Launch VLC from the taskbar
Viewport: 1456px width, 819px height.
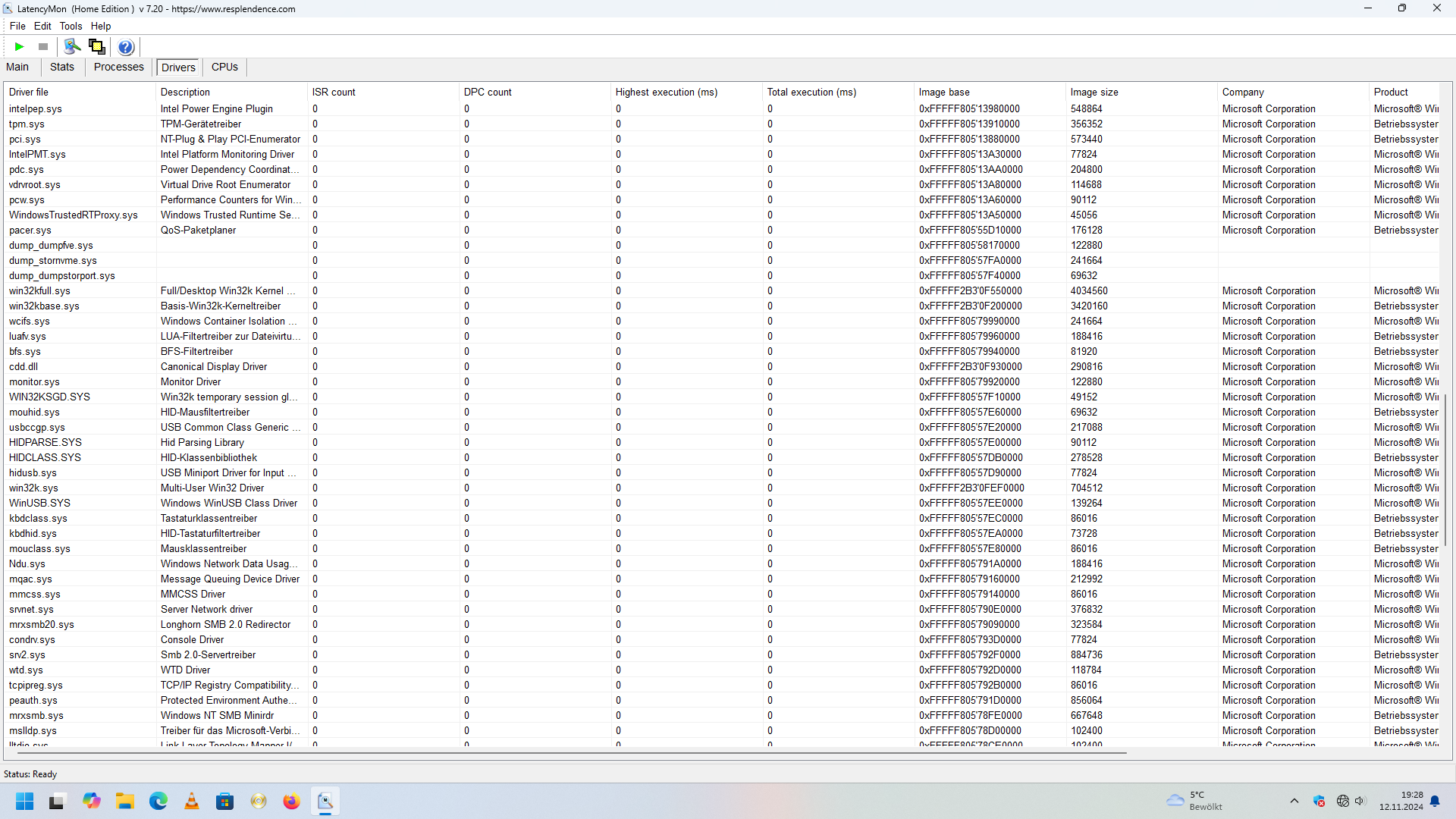[192, 802]
